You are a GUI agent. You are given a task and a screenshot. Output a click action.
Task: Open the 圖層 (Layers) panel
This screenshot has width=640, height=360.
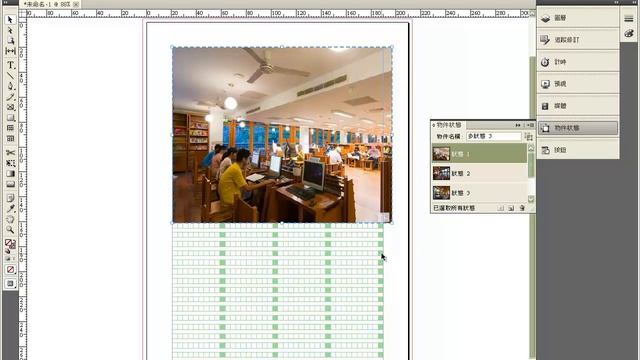(x=578, y=18)
